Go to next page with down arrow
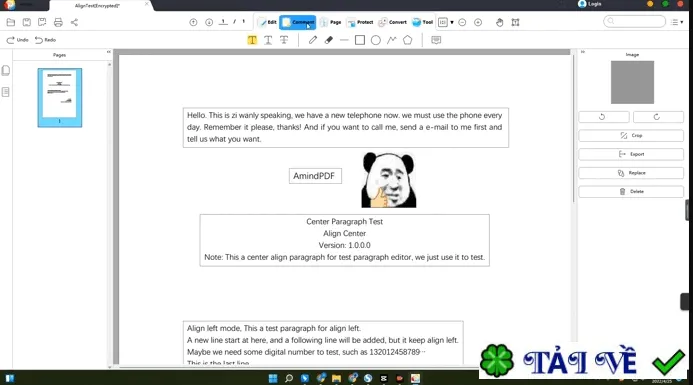Screen dimensions: 693x385 209,22
